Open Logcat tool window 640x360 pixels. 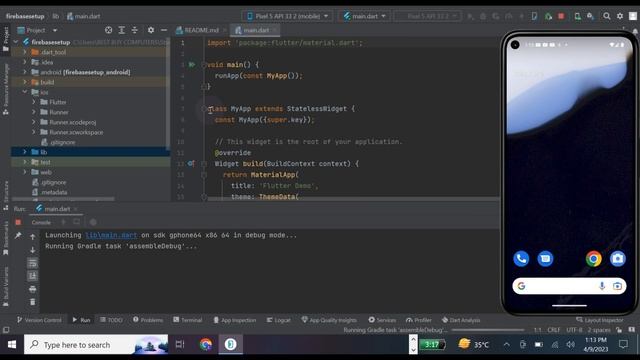pos(278,320)
